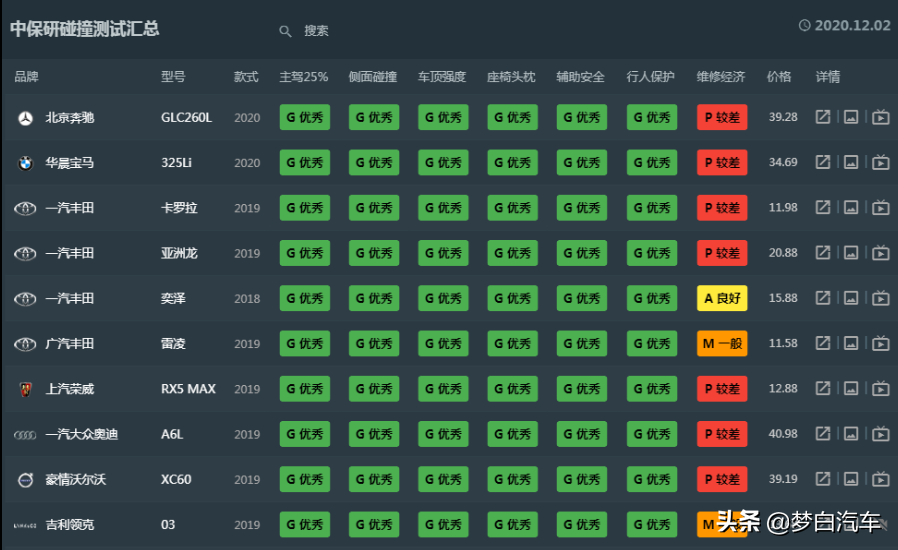
Task: Sort by the 型号 column header
Action: click(x=173, y=77)
